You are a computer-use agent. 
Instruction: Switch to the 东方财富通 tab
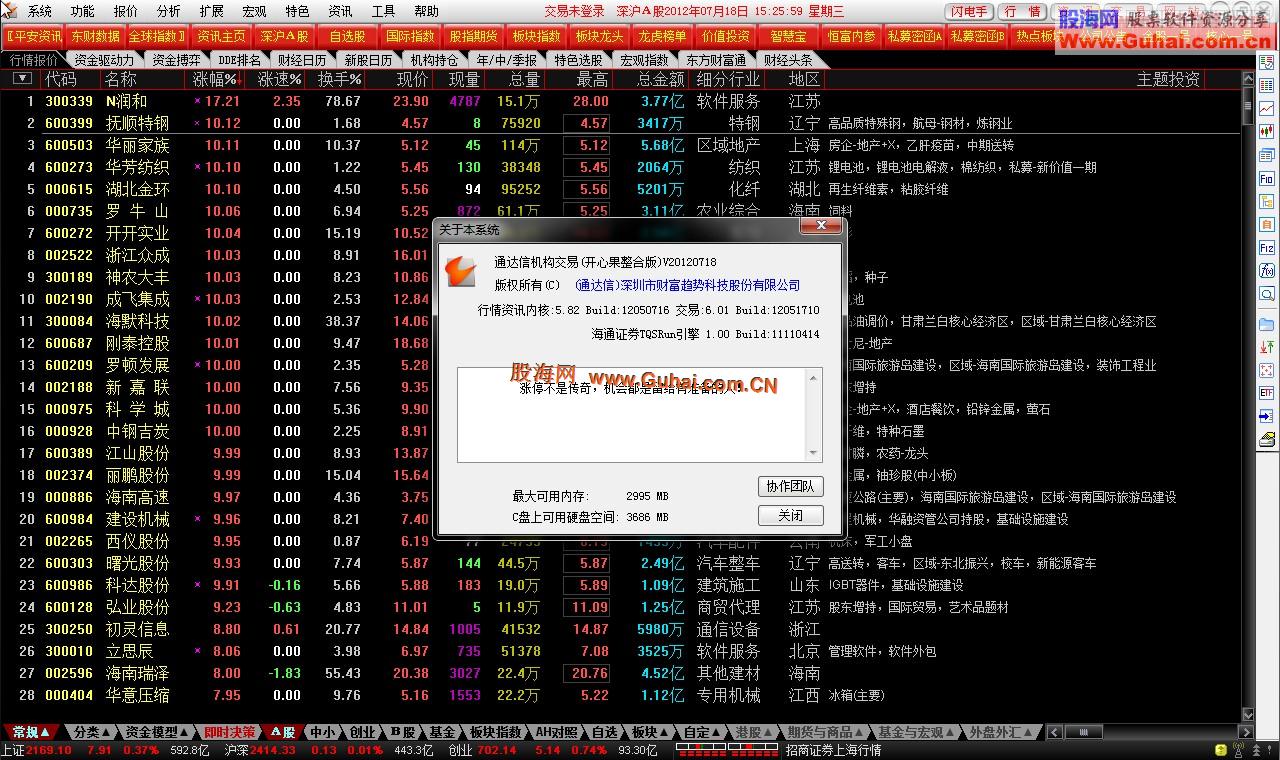tap(716, 59)
